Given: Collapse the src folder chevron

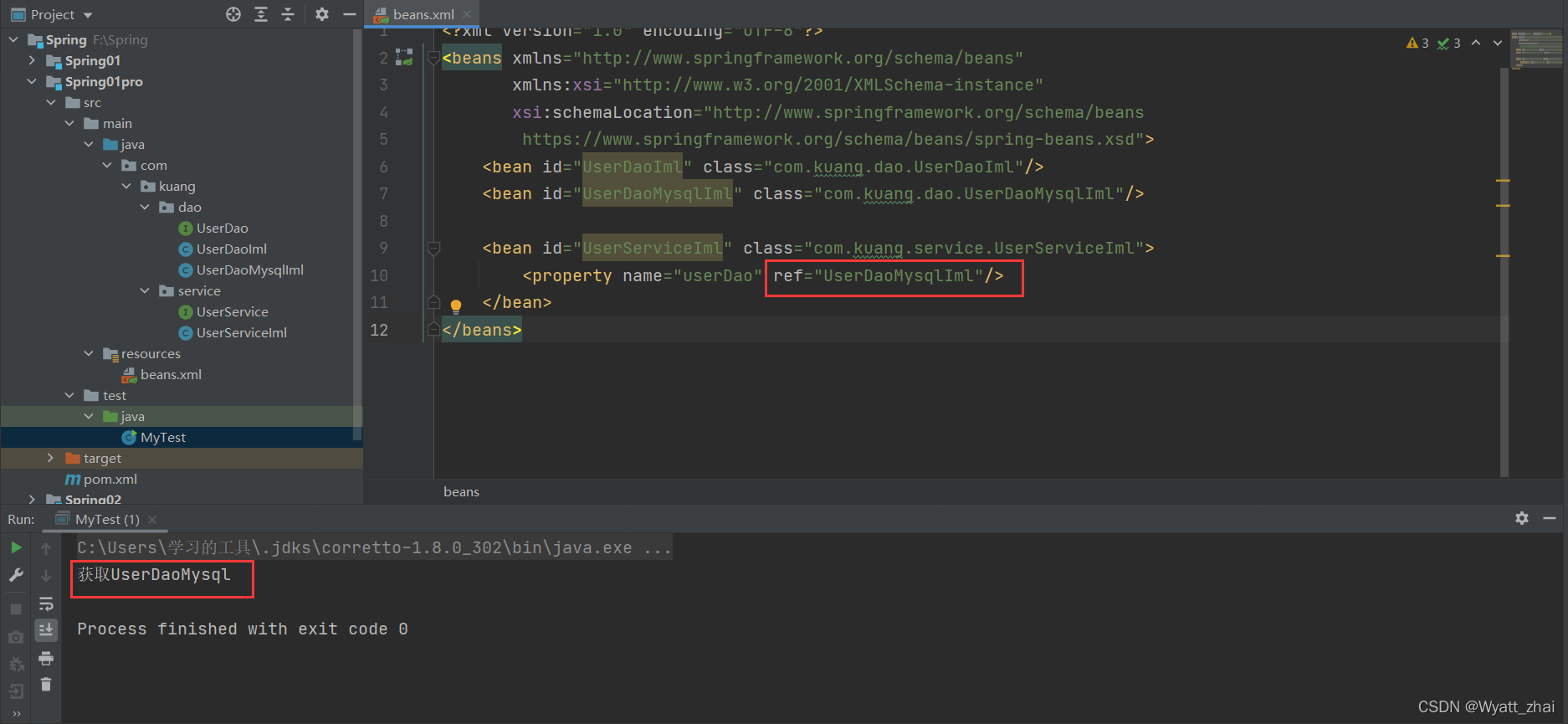Looking at the screenshot, I should point(51,102).
